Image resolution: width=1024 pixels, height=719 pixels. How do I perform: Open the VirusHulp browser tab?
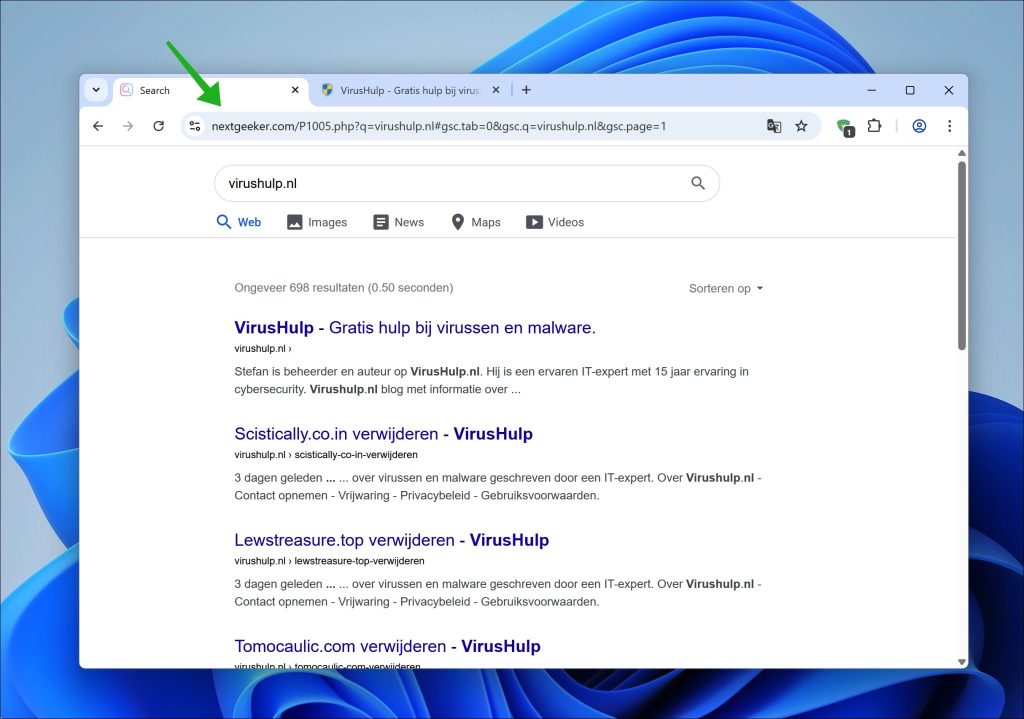[410, 90]
